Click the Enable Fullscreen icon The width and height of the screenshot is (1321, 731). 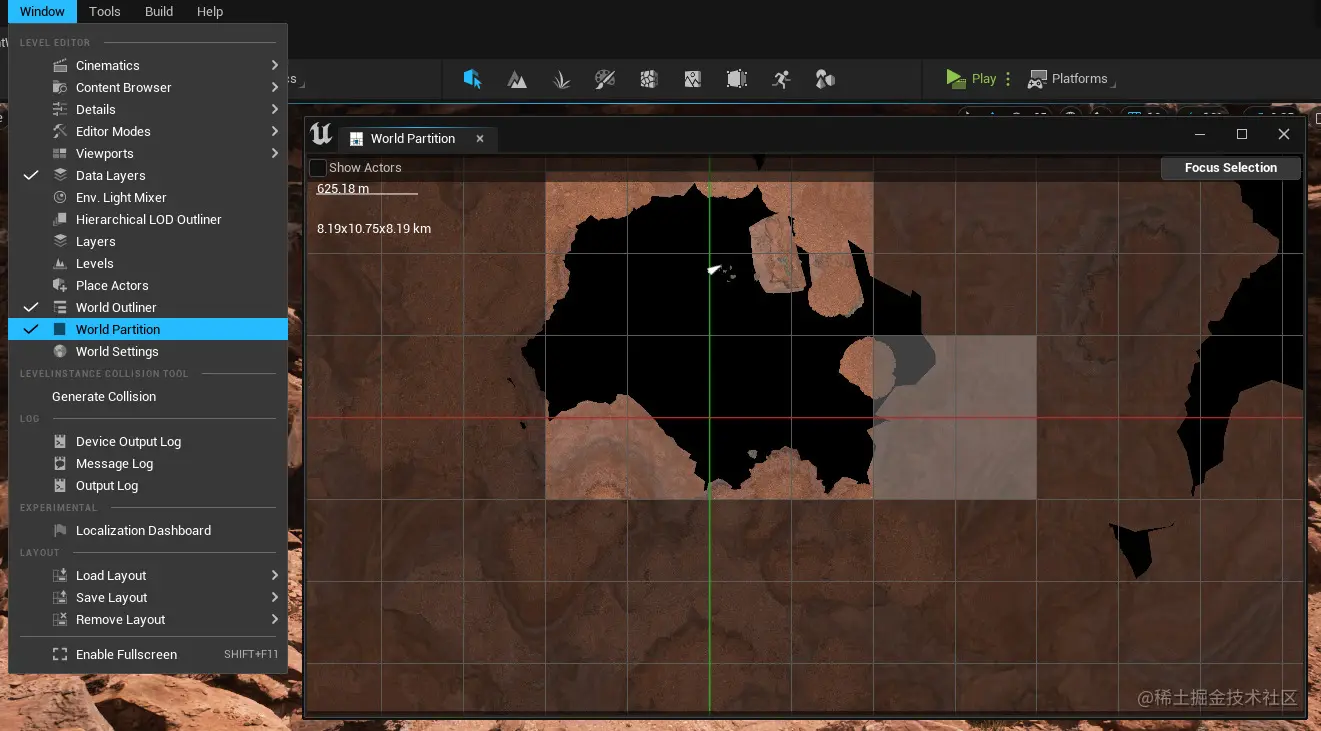[60, 654]
